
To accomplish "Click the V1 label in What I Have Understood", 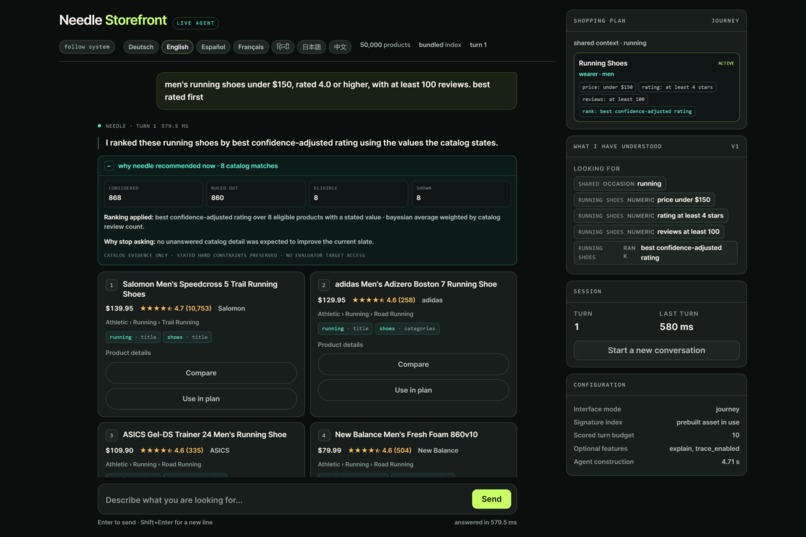I will pos(735,147).
